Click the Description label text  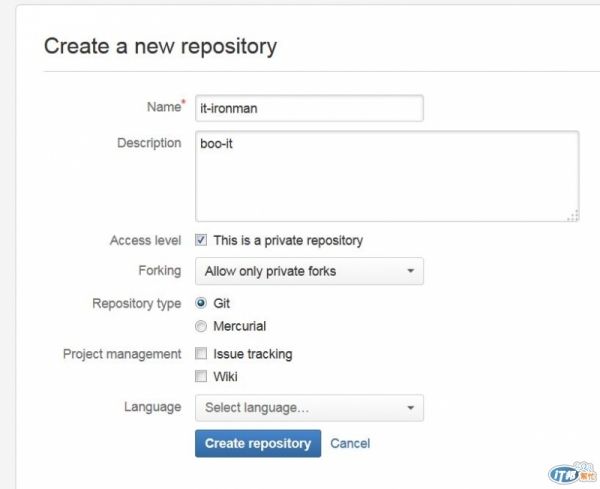[x=149, y=143]
